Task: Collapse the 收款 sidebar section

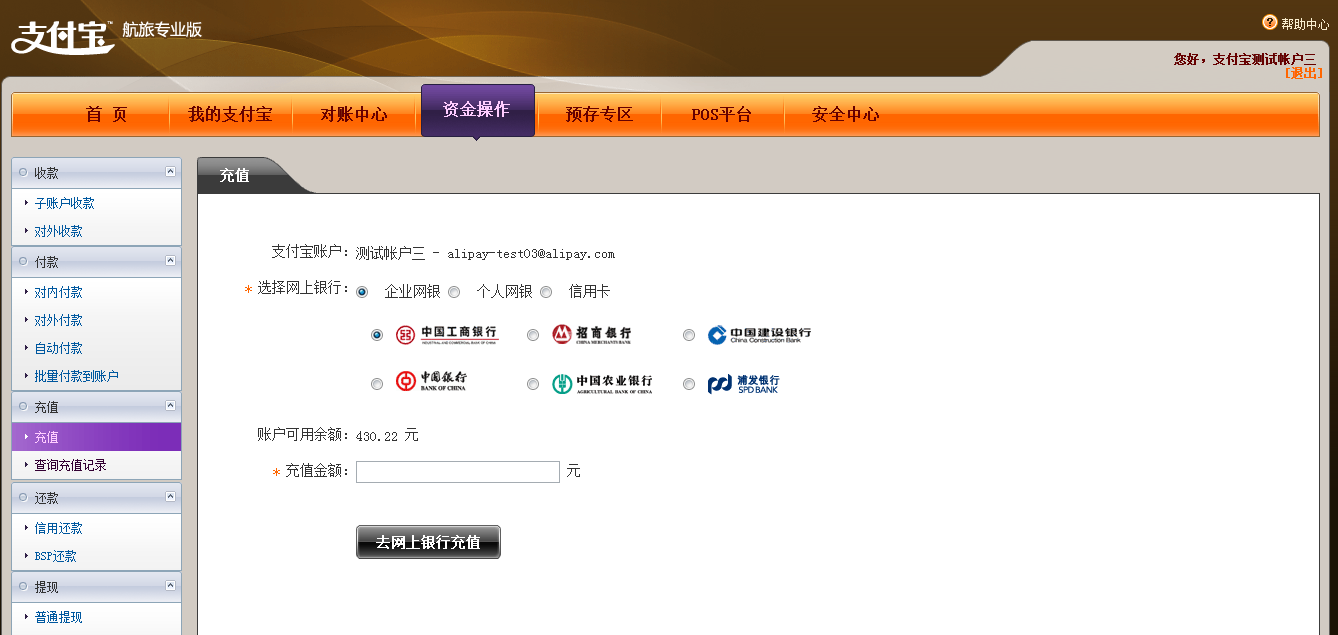Action: click(170, 172)
